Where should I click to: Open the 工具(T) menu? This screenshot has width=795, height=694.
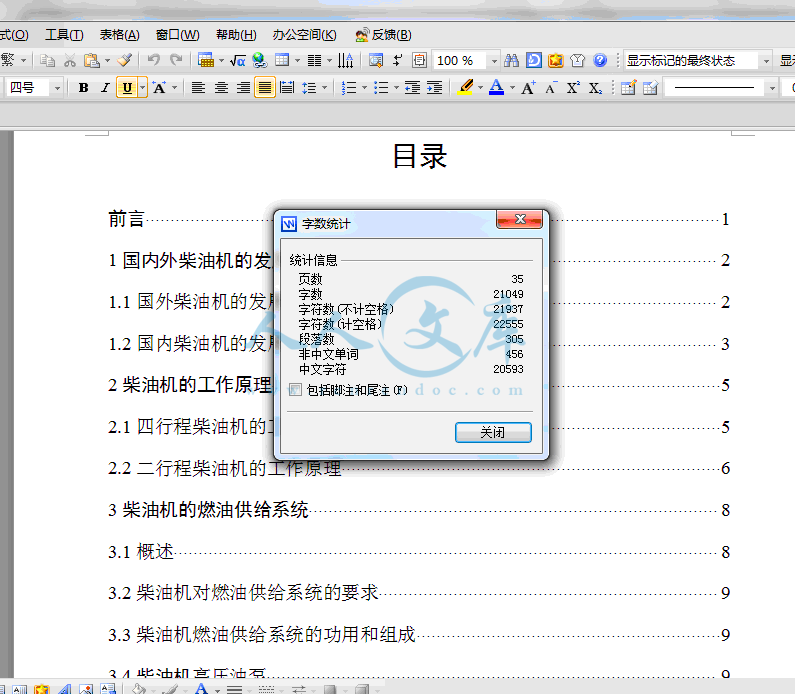(x=64, y=34)
